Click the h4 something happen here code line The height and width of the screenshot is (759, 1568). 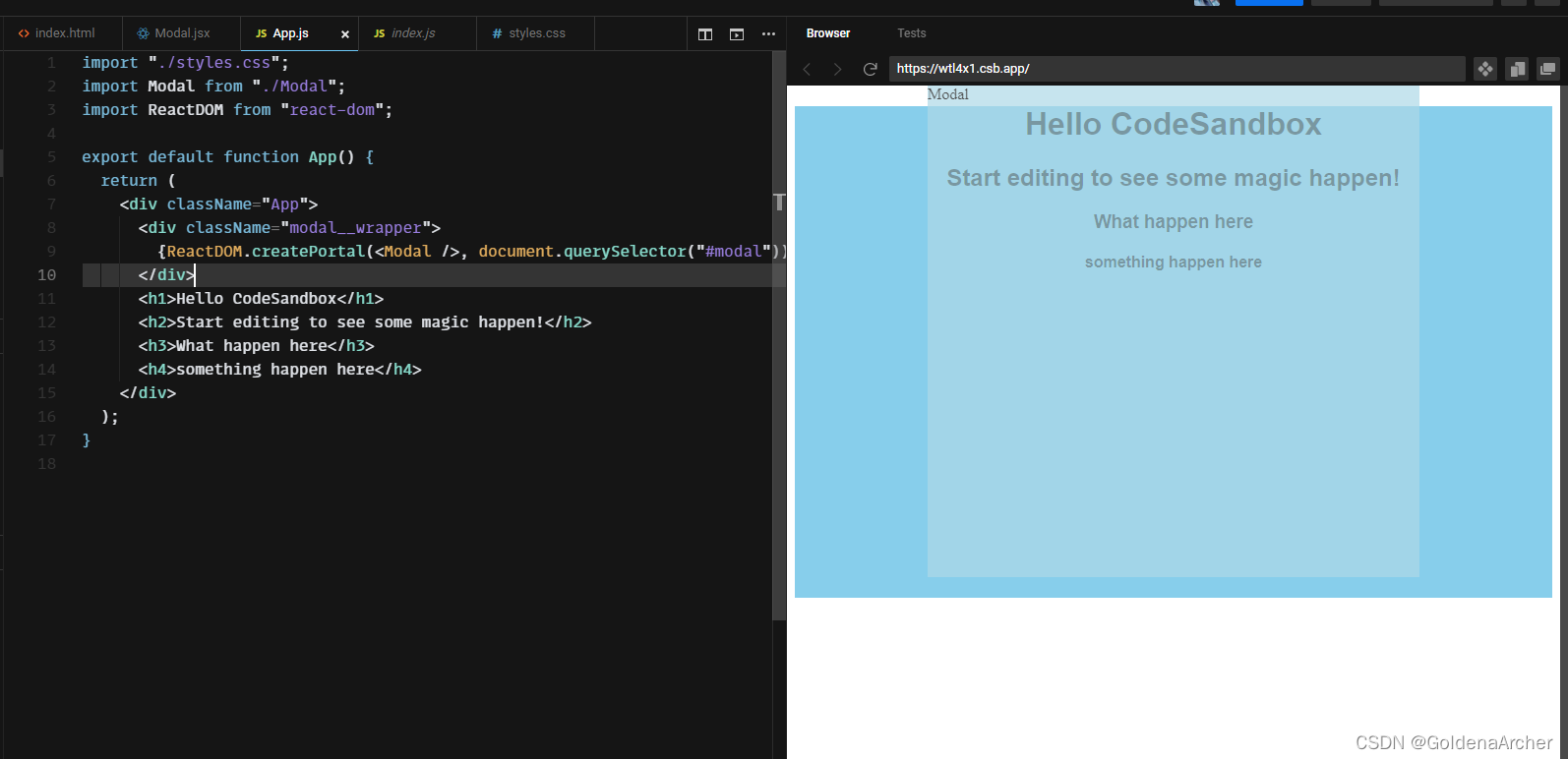tap(279, 370)
